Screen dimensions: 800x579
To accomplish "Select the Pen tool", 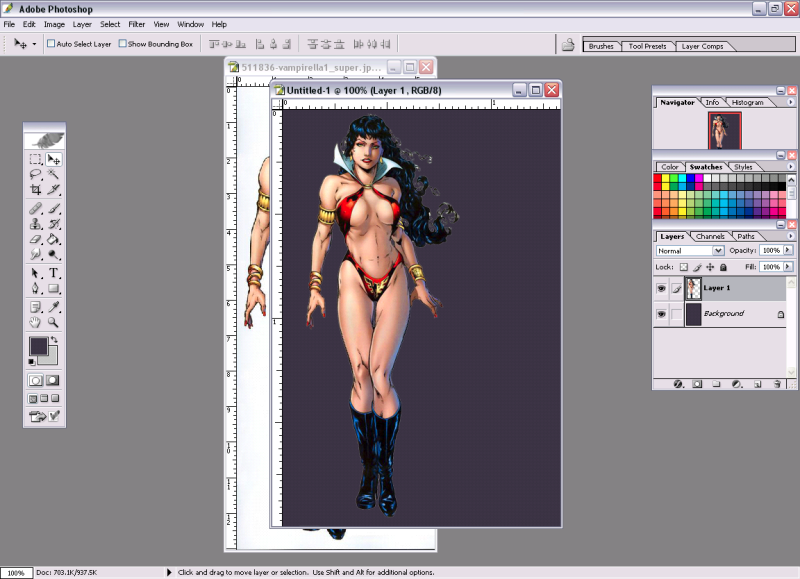I will click(x=35, y=288).
